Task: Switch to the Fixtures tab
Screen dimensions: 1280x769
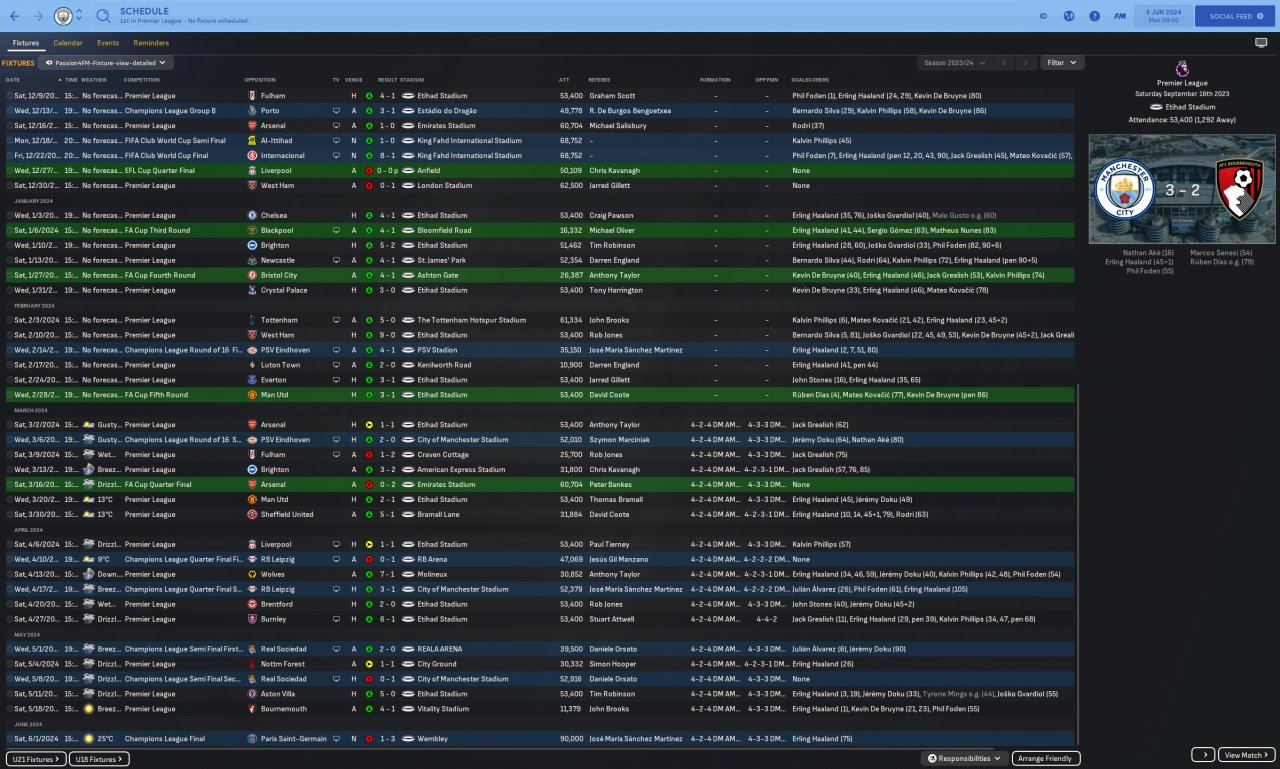Action: coord(26,43)
